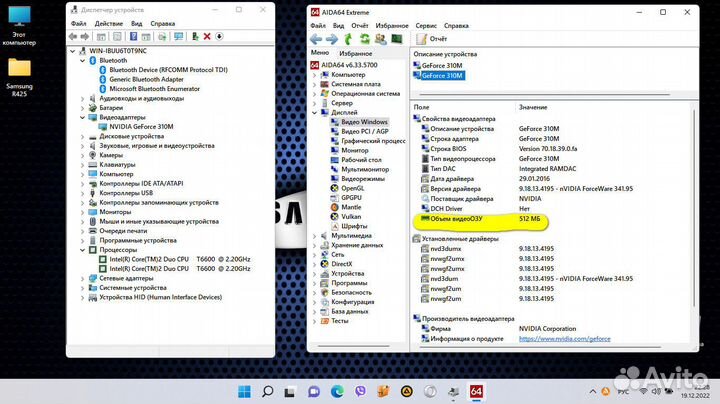This screenshot has width=720, height=404.
Task: Click Back arrow in Device Manager toolbar
Action: click(x=73, y=36)
